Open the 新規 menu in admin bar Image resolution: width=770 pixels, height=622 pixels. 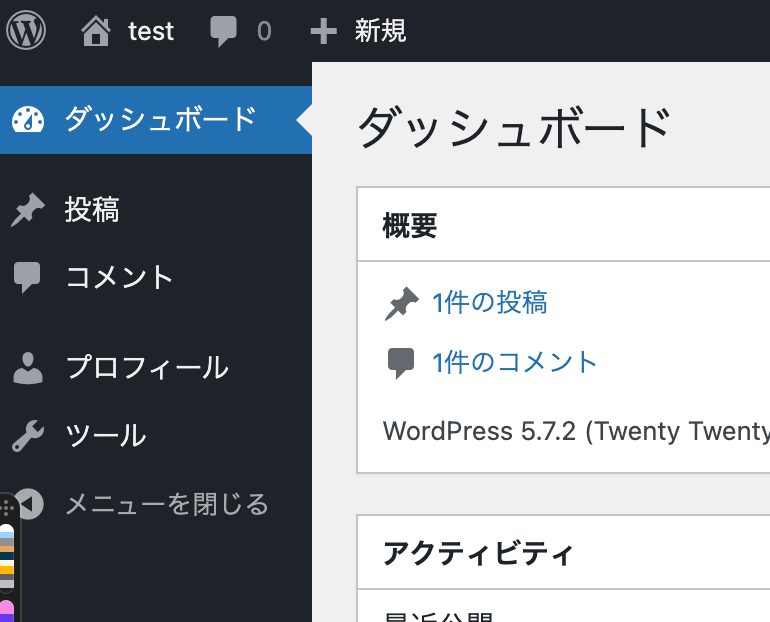click(381, 30)
